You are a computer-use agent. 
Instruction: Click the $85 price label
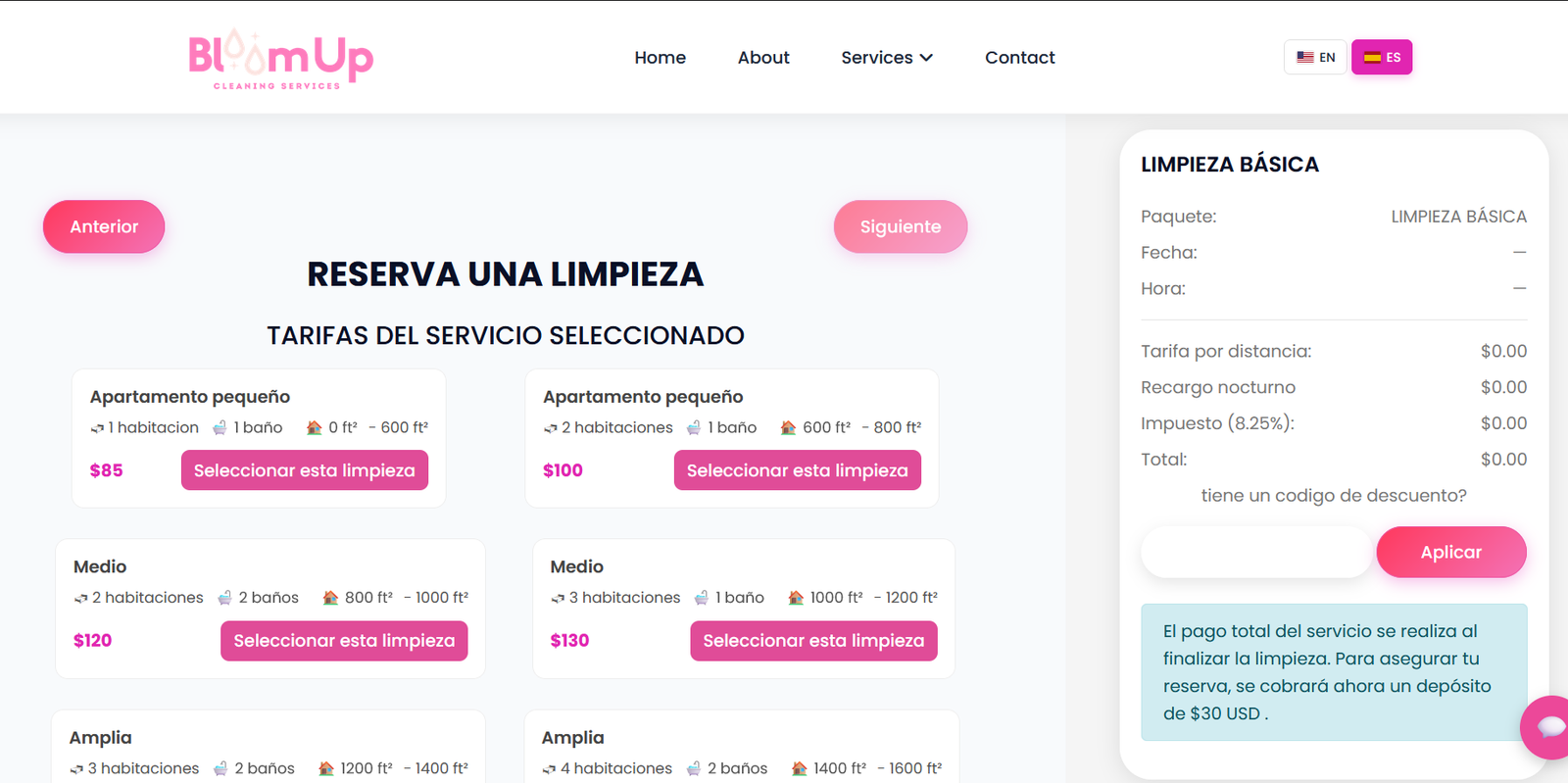tap(107, 470)
